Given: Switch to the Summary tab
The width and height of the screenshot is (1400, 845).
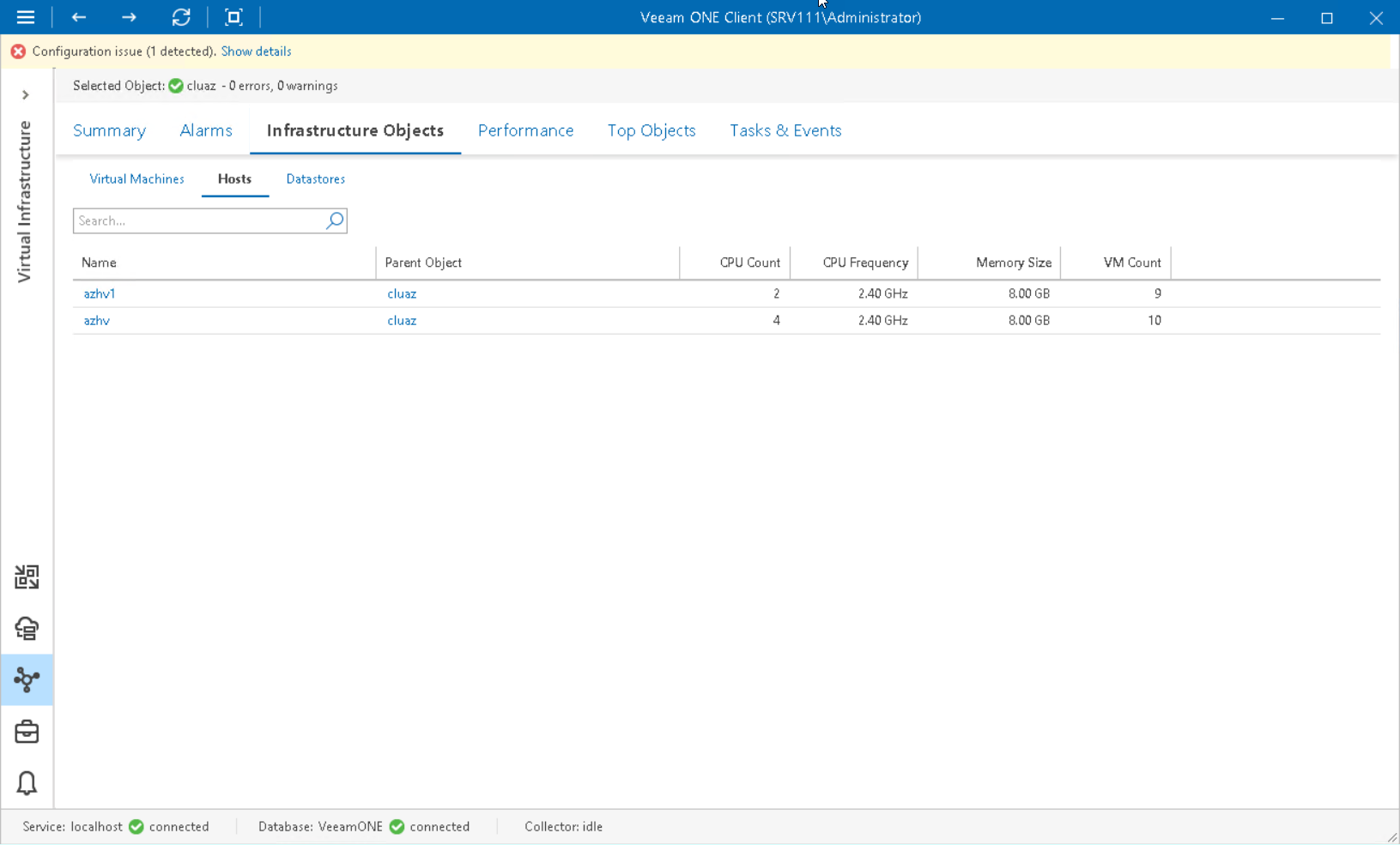Looking at the screenshot, I should tap(109, 130).
